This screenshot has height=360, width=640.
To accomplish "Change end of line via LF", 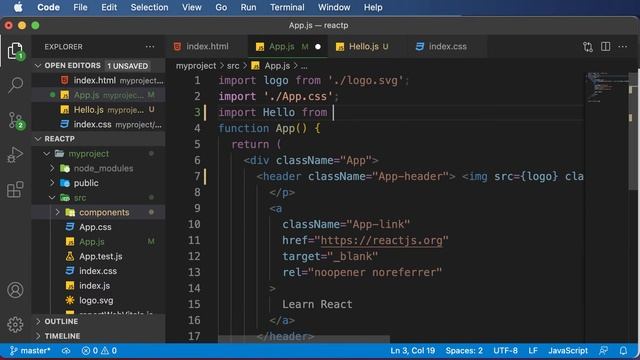I will [533, 351].
